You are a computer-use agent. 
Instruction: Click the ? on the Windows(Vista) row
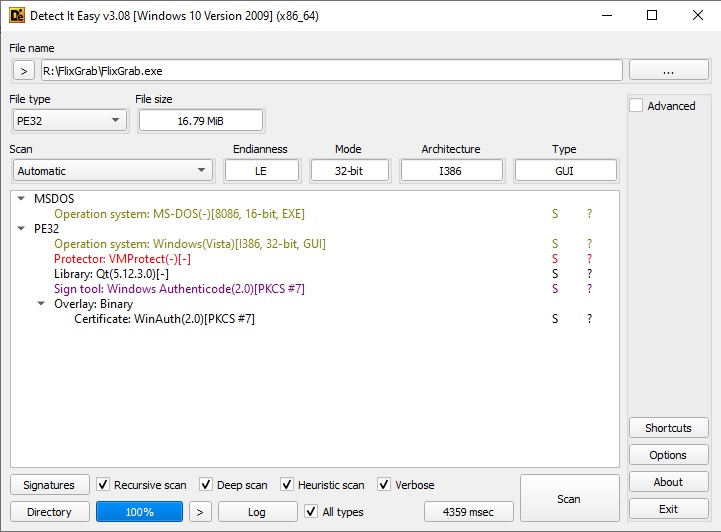click(589, 244)
